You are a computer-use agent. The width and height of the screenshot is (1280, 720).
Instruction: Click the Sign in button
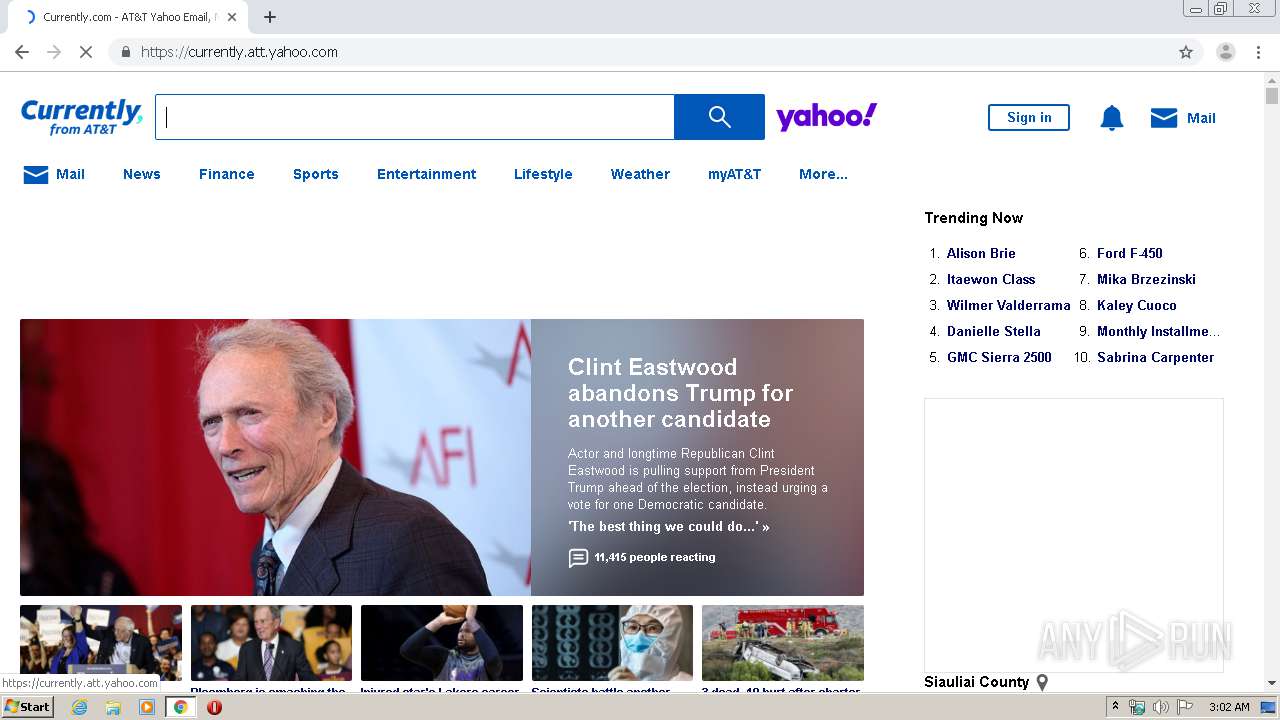[x=1029, y=118]
